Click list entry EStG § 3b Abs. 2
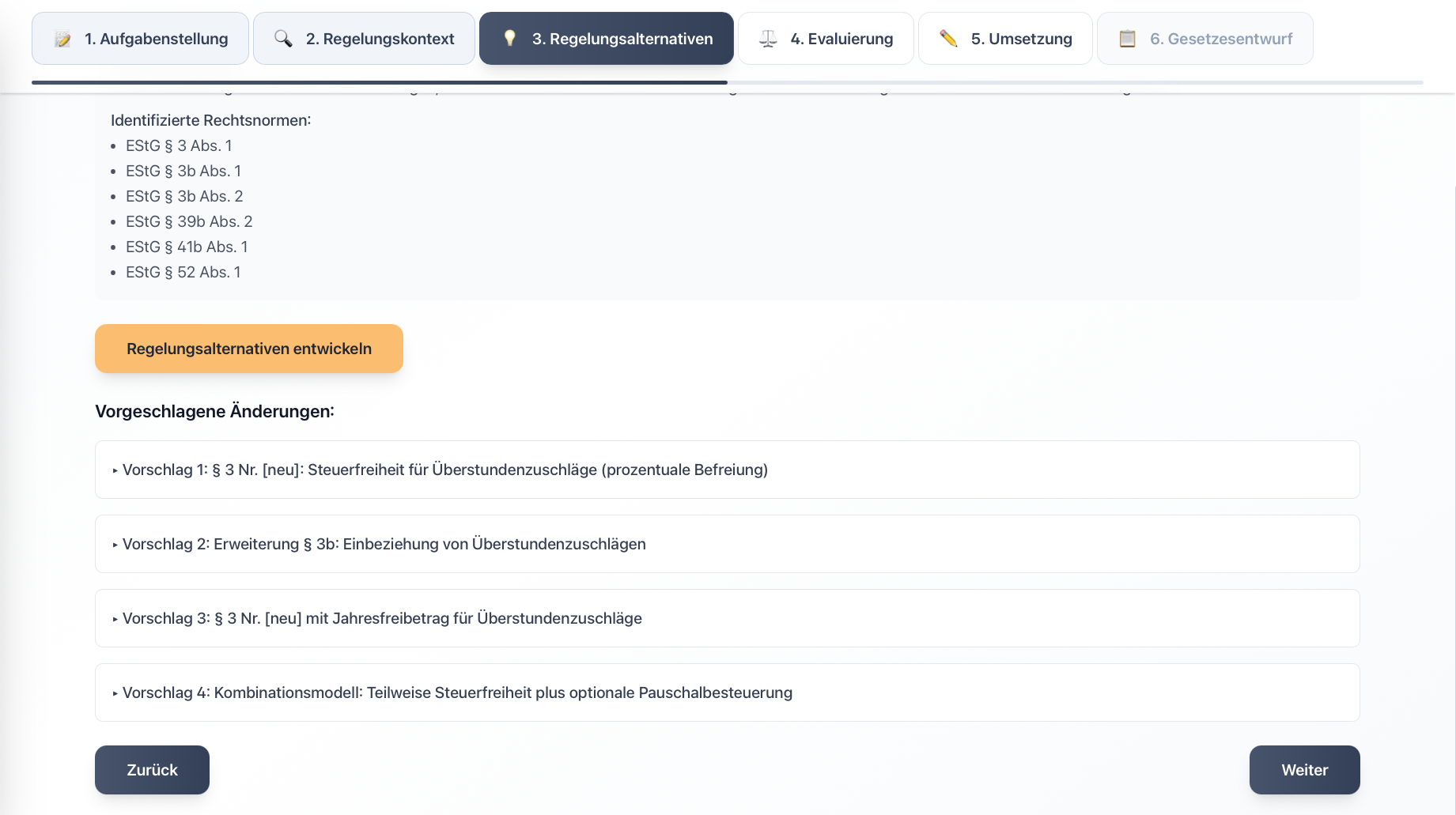This screenshot has height=815, width=1456. point(184,196)
